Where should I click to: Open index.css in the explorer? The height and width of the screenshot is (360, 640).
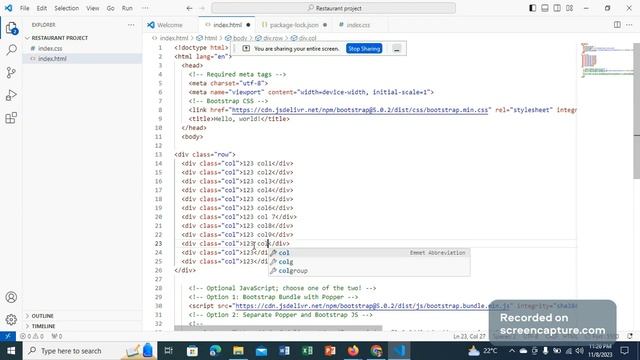click(50, 49)
